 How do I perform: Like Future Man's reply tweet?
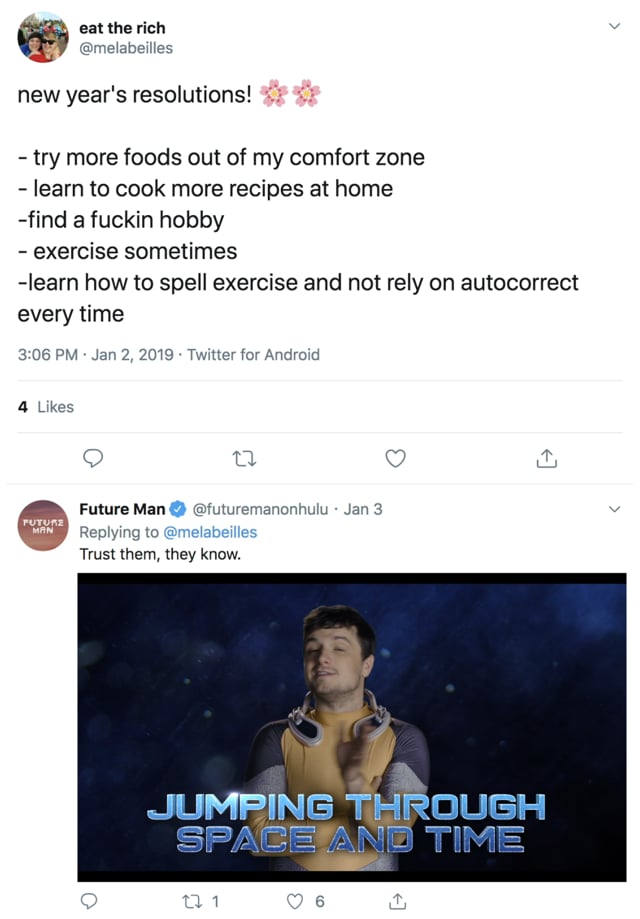pyautogui.click(x=296, y=901)
